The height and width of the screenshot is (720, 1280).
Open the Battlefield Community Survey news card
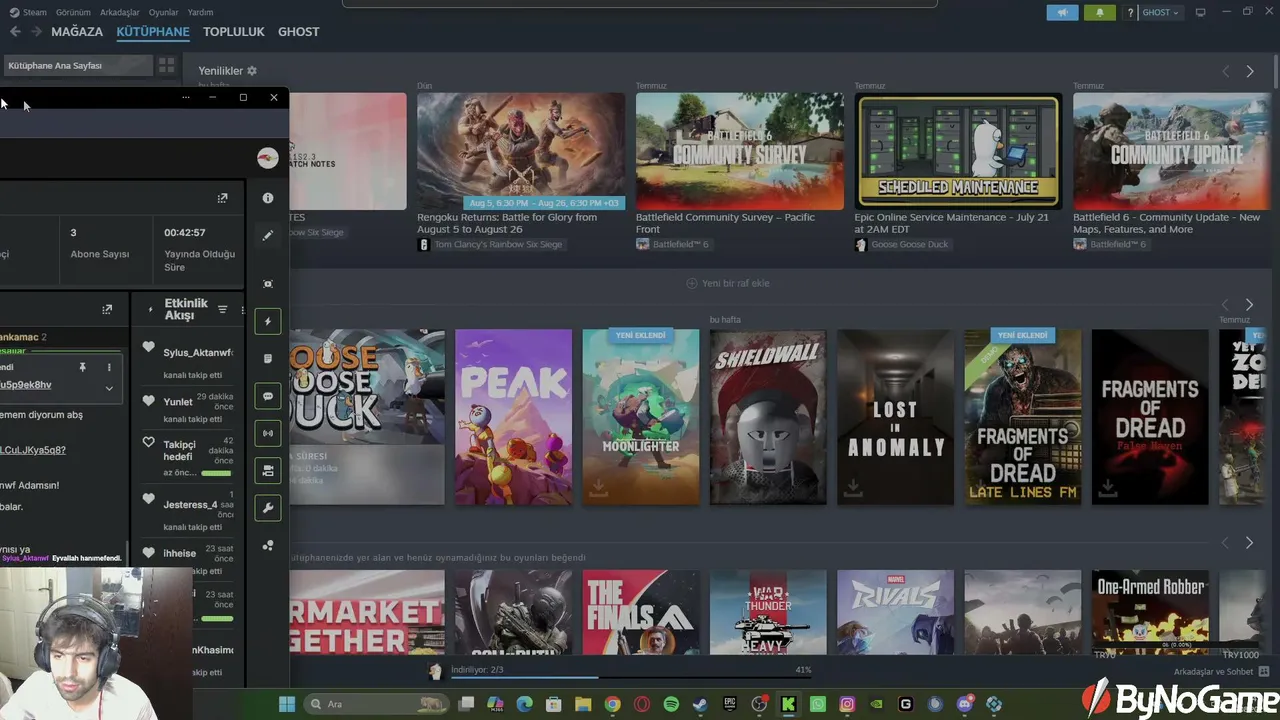point(740,151)
